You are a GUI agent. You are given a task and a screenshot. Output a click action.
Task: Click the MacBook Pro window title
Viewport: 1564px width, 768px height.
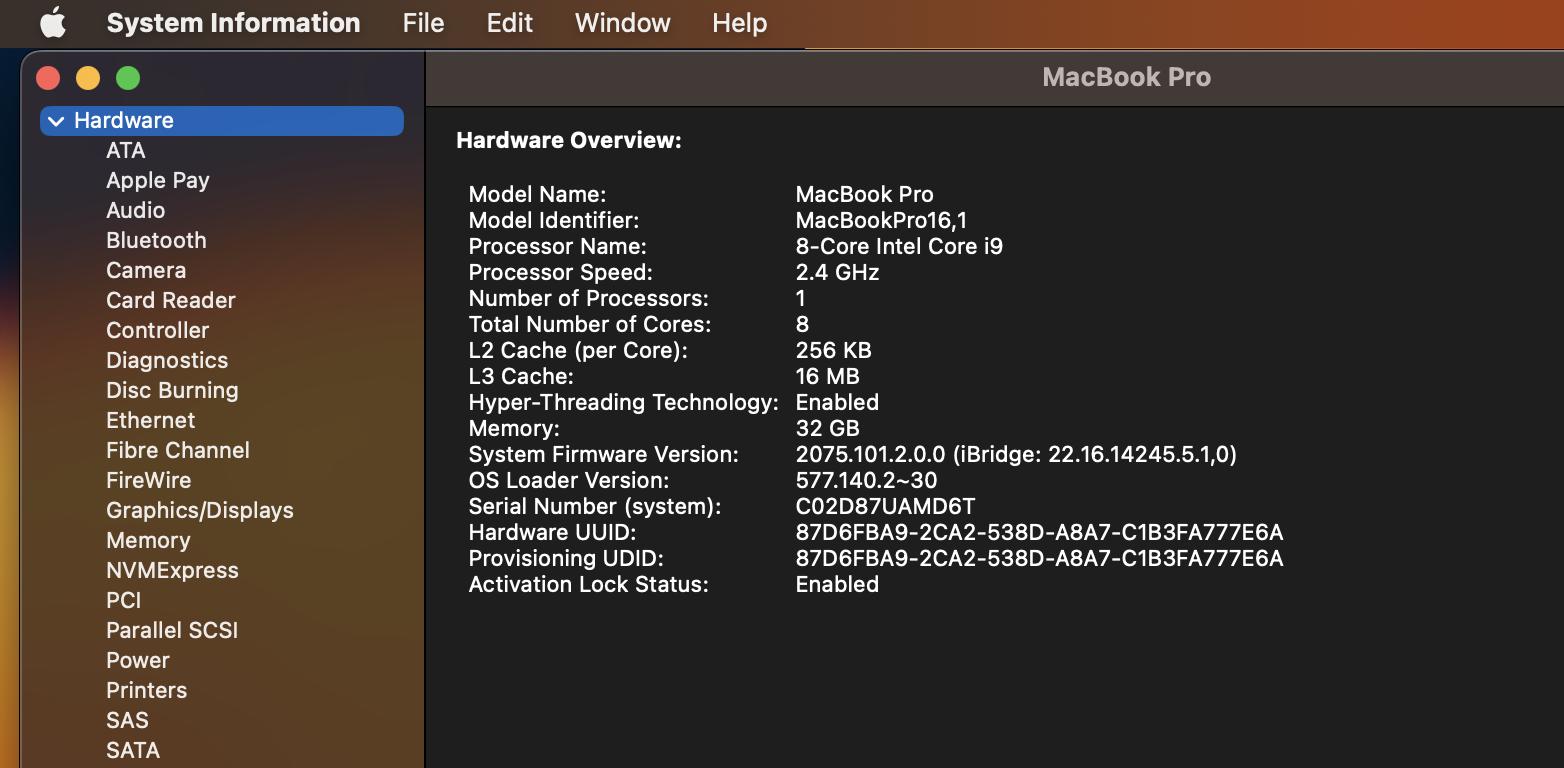pos(1127,77)
